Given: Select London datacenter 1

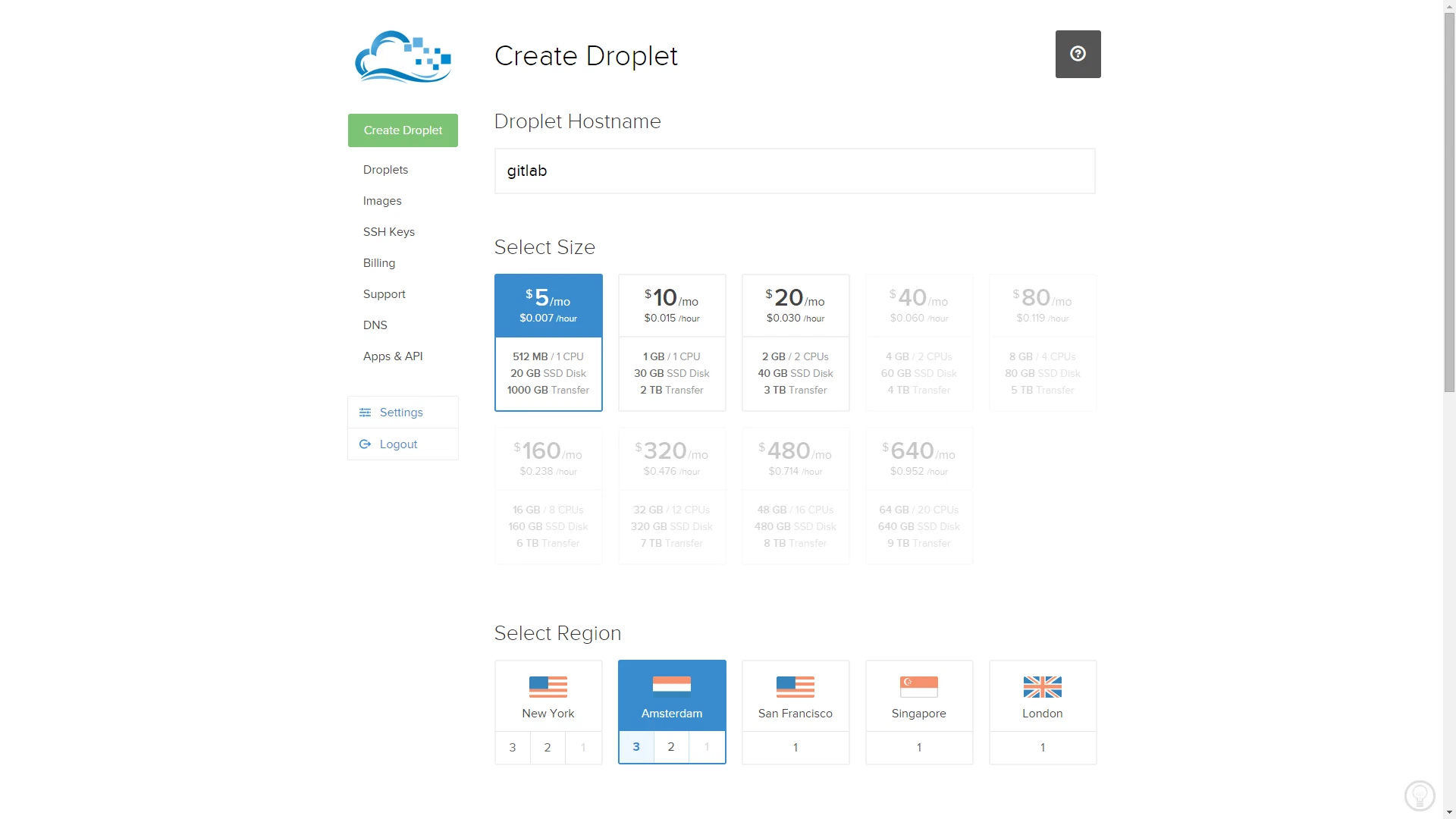Looking at the screenshot, I should click(1043, 748).
